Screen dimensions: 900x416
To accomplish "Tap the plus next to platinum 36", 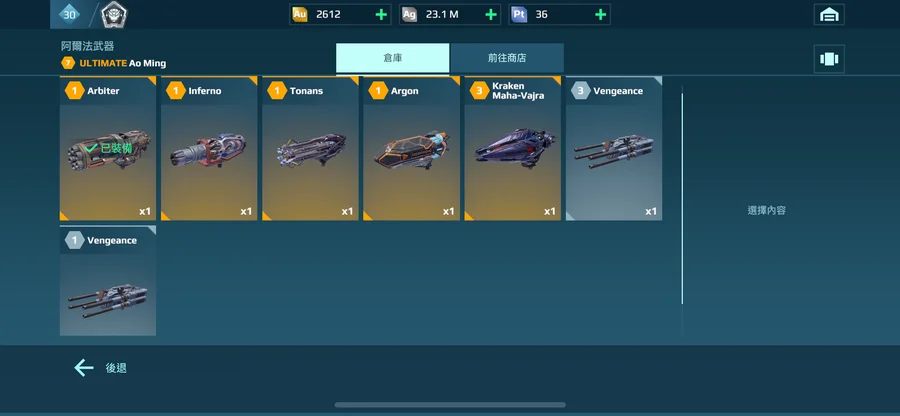I will [600, 14].
